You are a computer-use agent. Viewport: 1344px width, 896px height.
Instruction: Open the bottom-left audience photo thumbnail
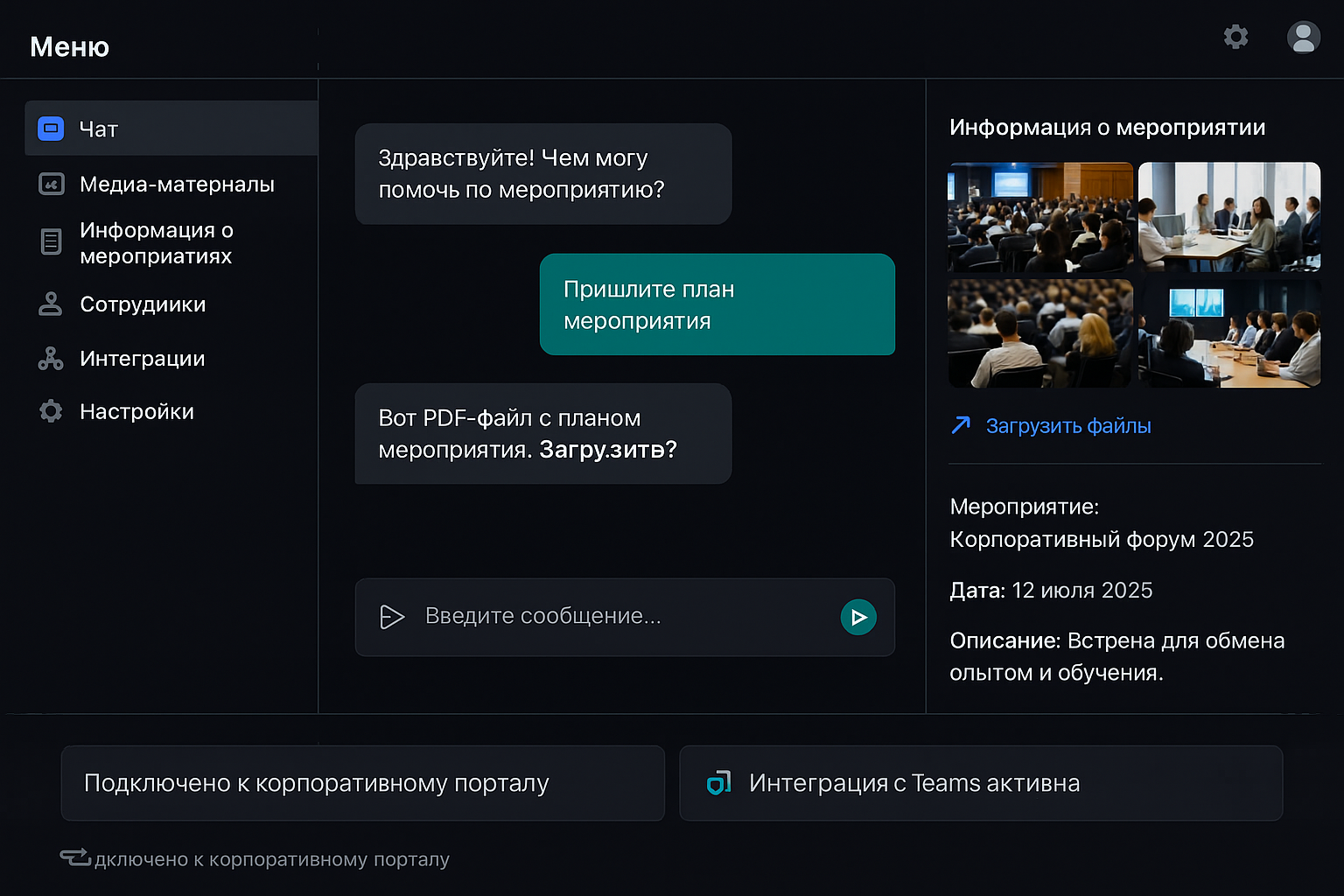tap(1040, 333)
